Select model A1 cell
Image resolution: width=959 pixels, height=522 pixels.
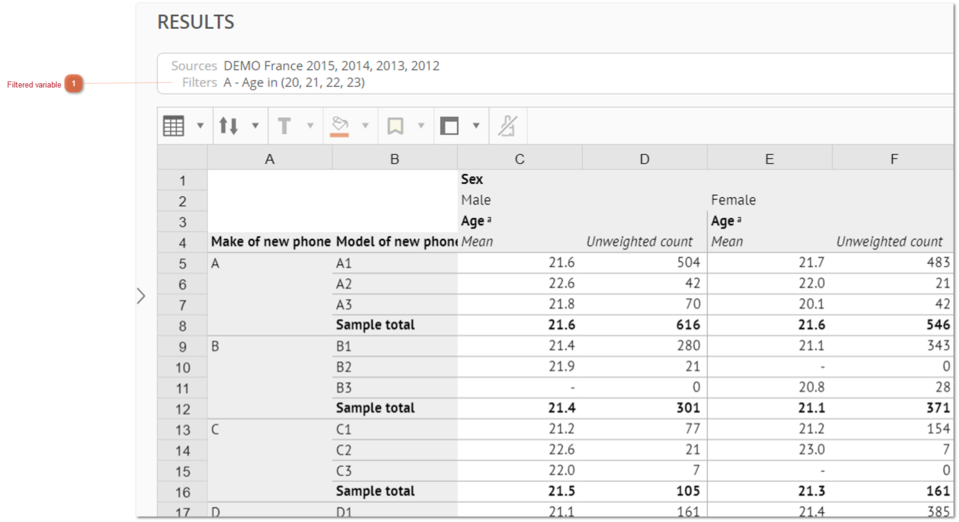tap(394, 264)
